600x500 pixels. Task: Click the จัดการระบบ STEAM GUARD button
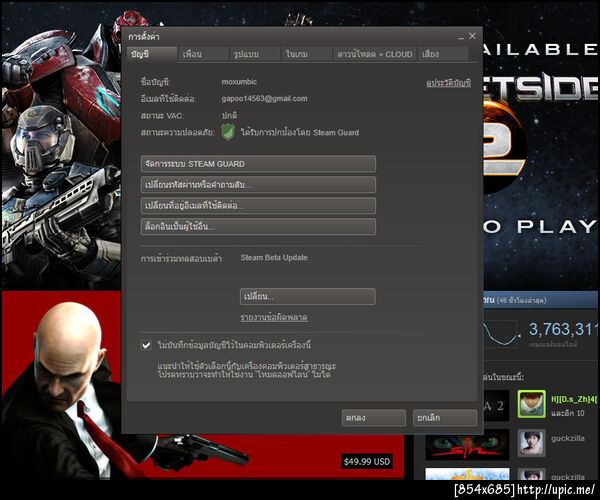coord(258,164)
